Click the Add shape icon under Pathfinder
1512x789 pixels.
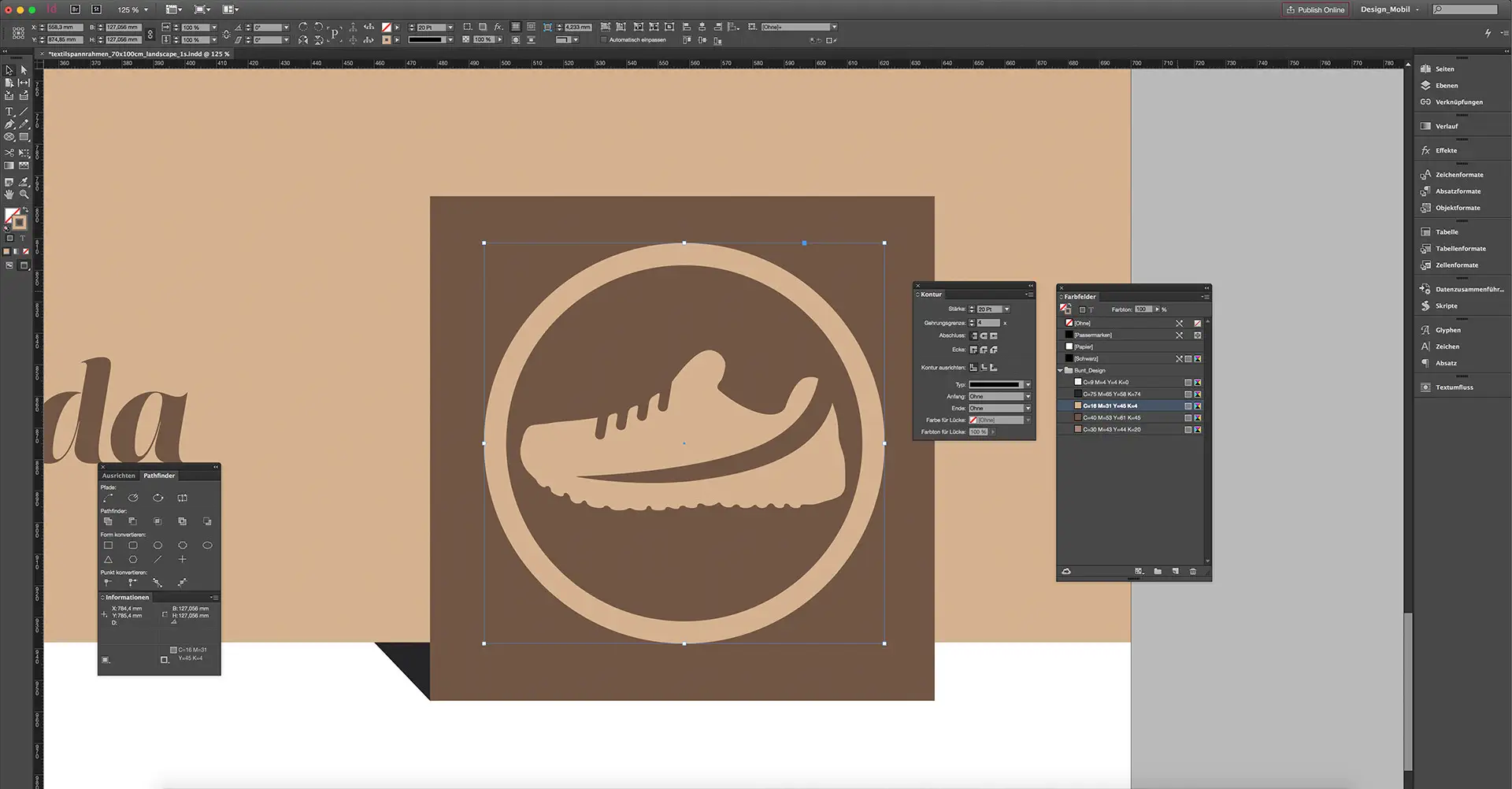click(x=109, y=520)
